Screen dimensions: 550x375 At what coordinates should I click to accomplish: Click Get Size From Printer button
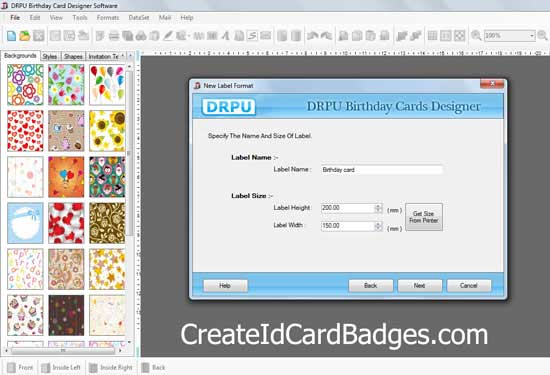pyautogui.click(x=424, y=217)
